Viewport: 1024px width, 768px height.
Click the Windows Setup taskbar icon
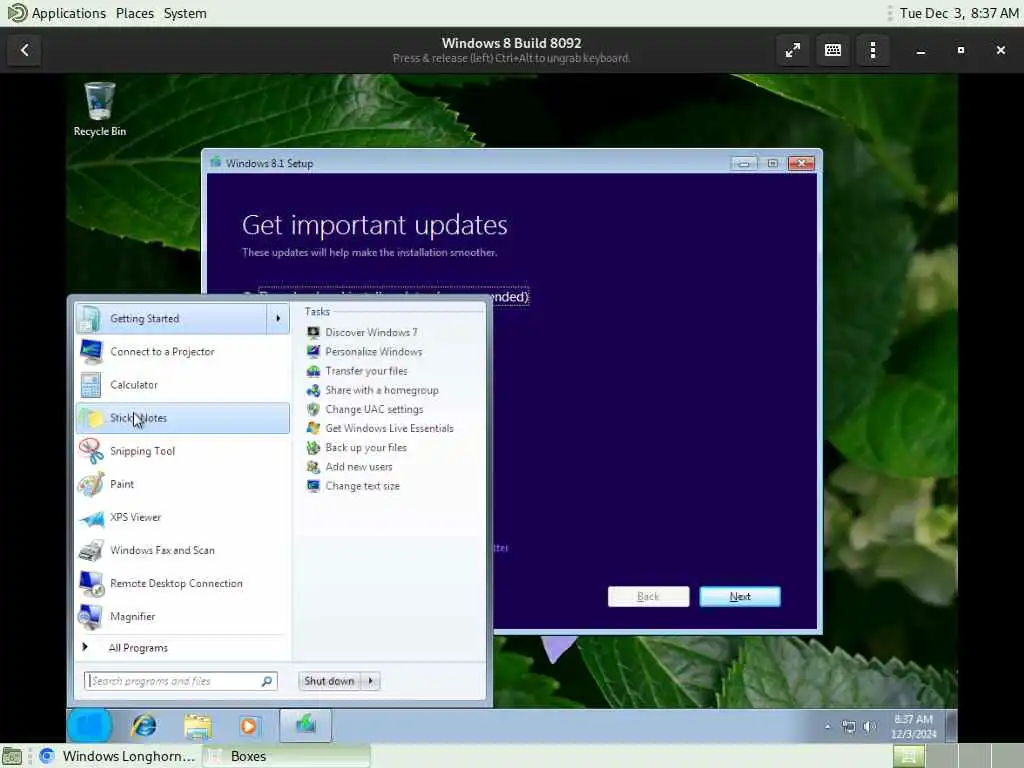pyautogui.click(x=306, y=726)
